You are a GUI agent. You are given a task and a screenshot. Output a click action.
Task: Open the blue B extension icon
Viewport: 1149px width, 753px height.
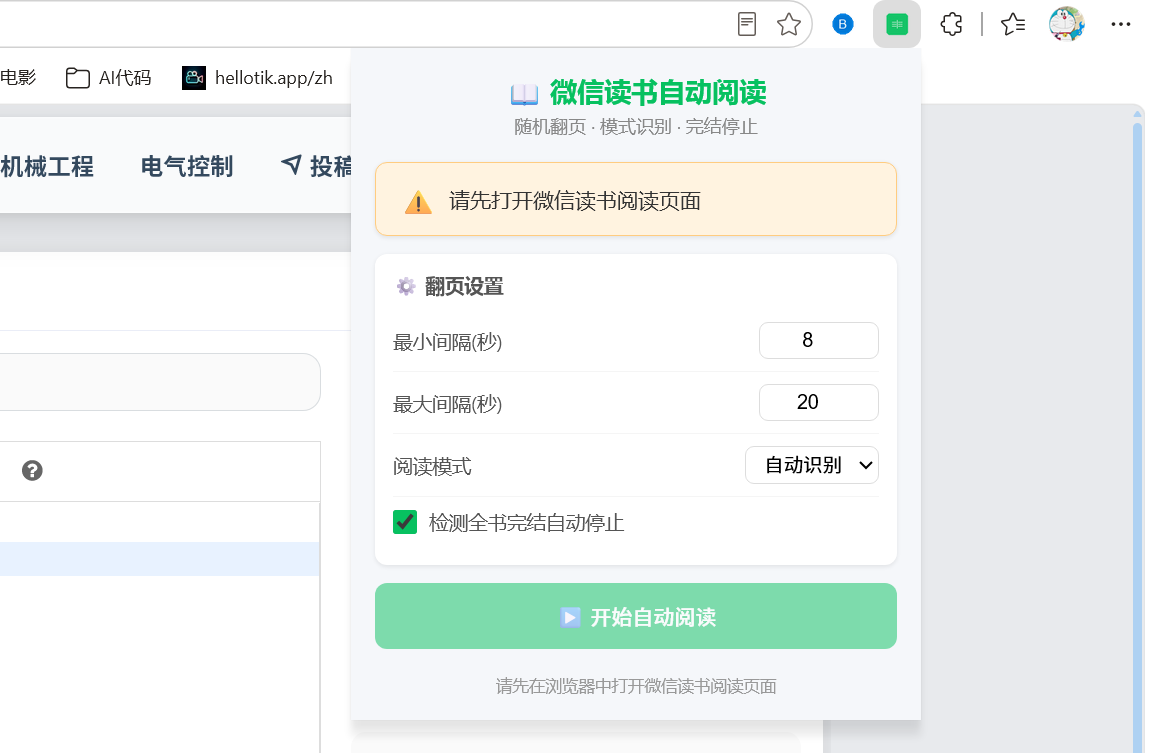[x=843, y=24]
